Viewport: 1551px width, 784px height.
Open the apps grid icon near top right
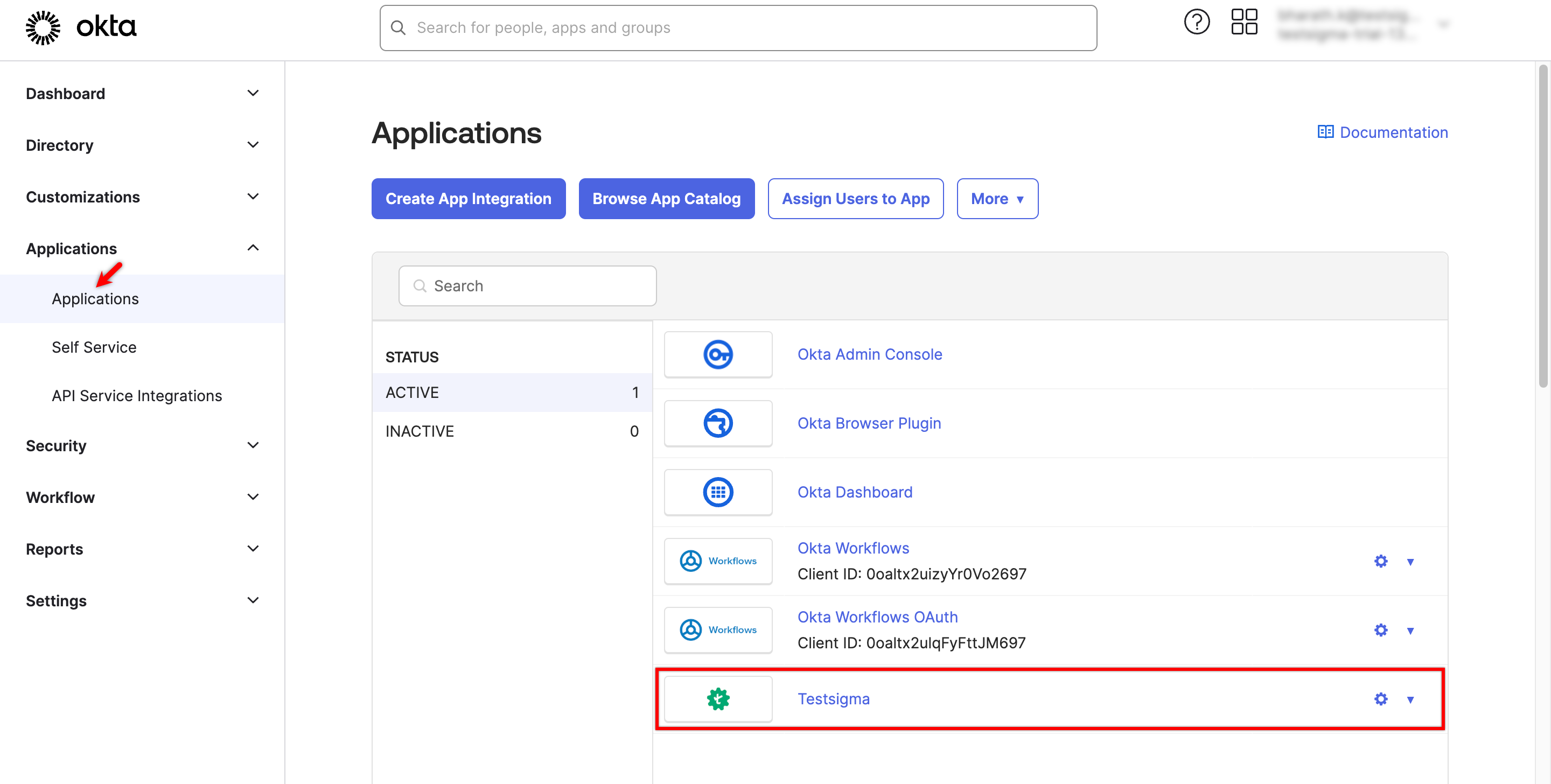[1244, 22]
